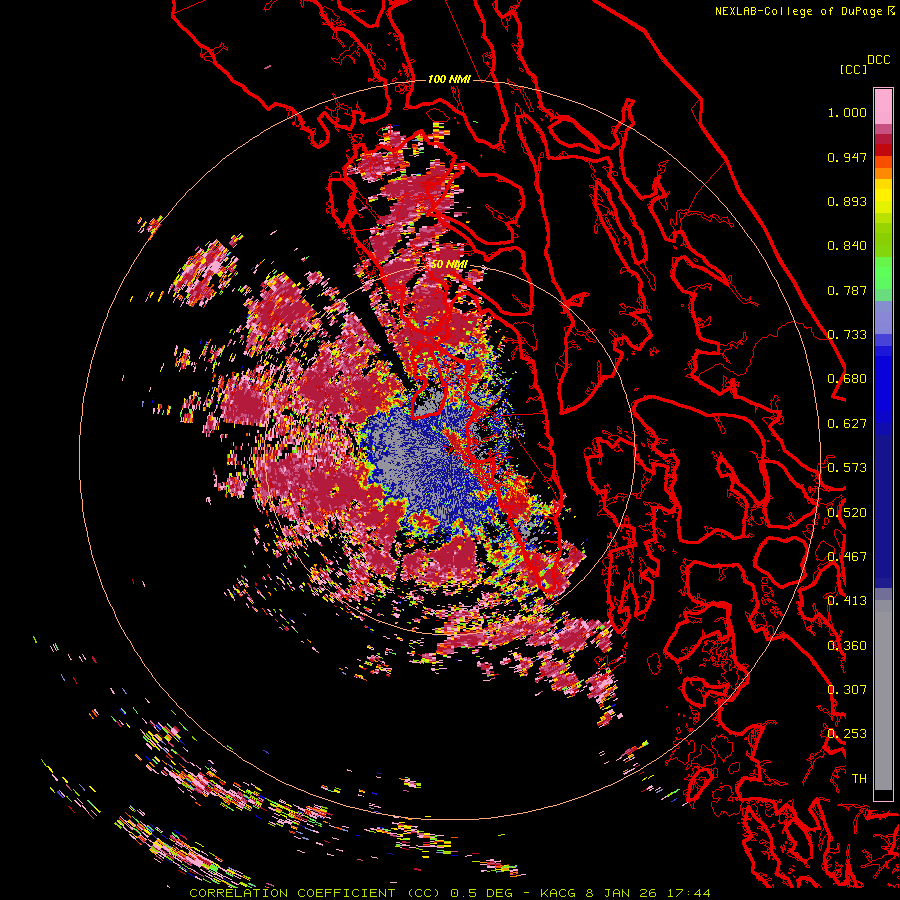Viewport: 900px width, 900px height.
Task: Select the 0.893 scale value
Action: (847, 201)
